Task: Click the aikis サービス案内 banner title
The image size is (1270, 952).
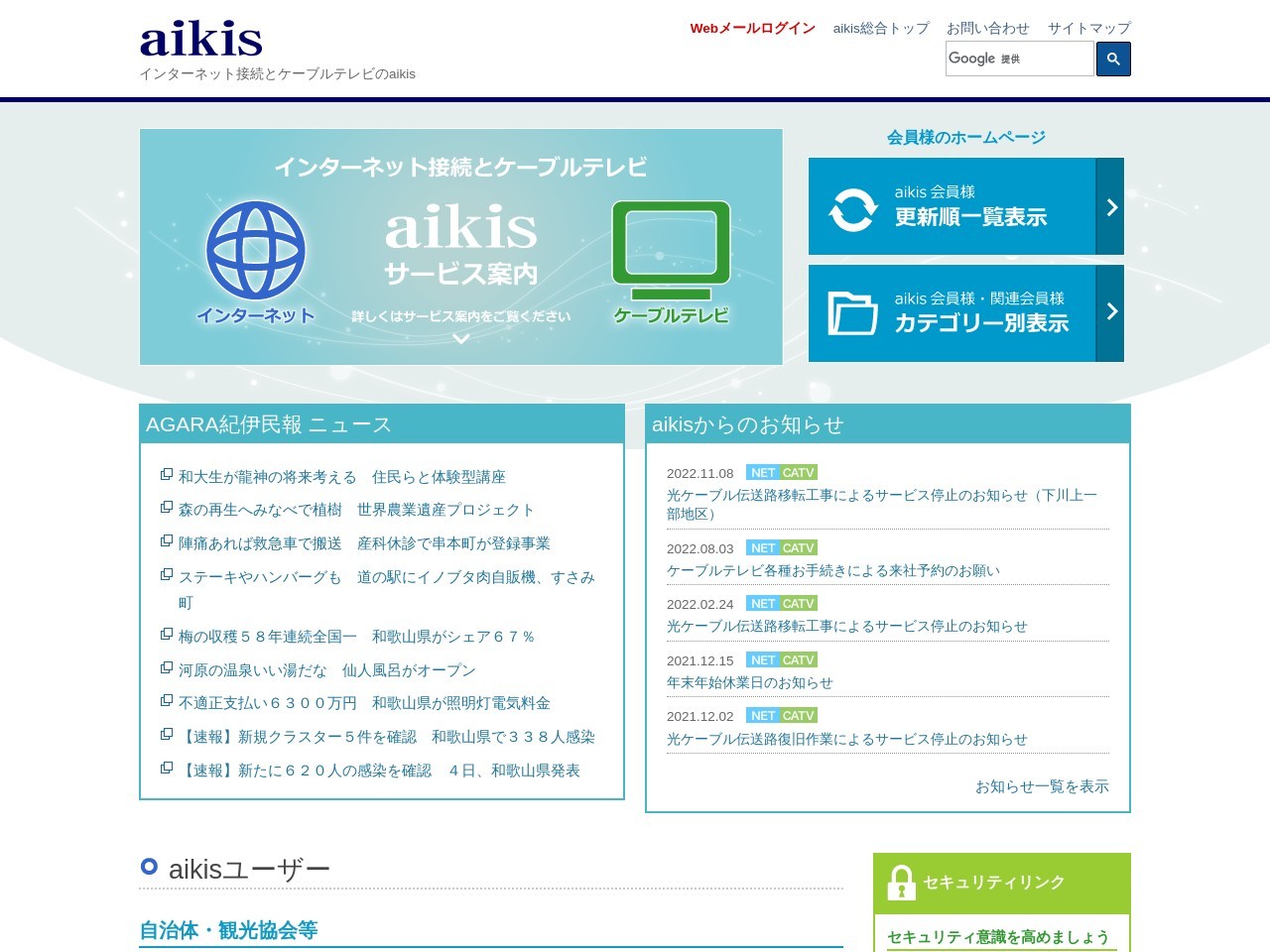Action: tap(461, 245)
